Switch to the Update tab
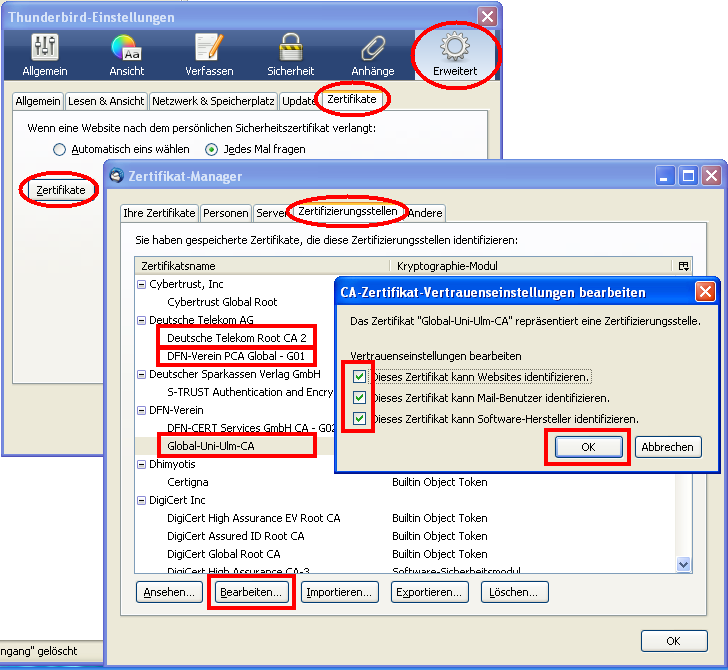Screen dimensions: 728x670 (x=298, y=101)
